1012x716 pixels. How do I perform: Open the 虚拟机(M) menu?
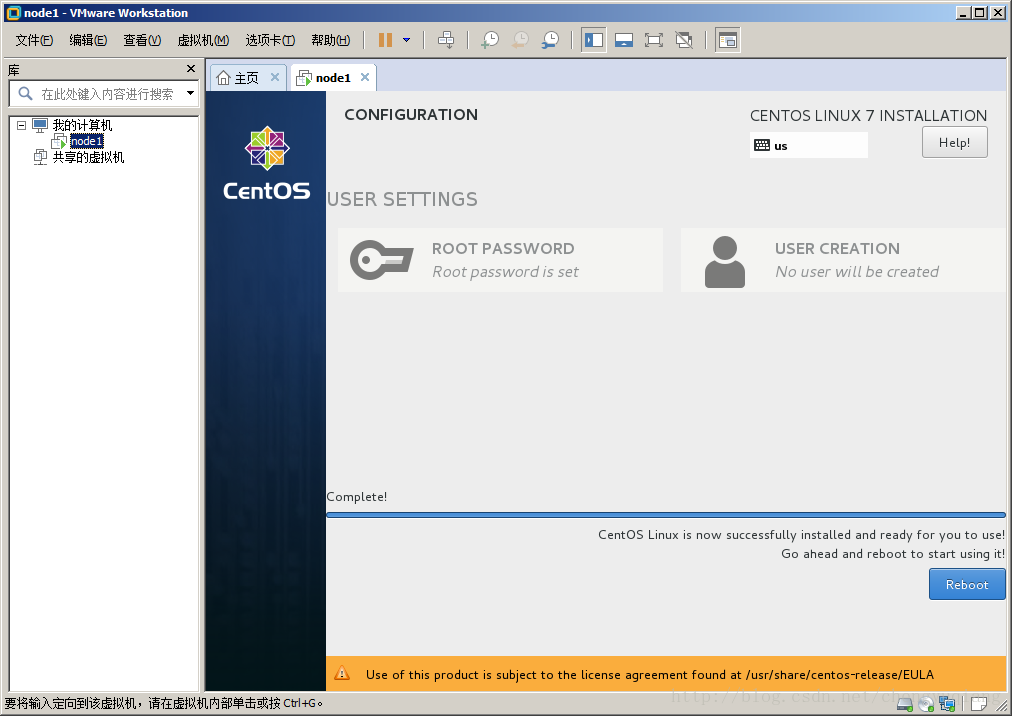[x=203, y=40]
